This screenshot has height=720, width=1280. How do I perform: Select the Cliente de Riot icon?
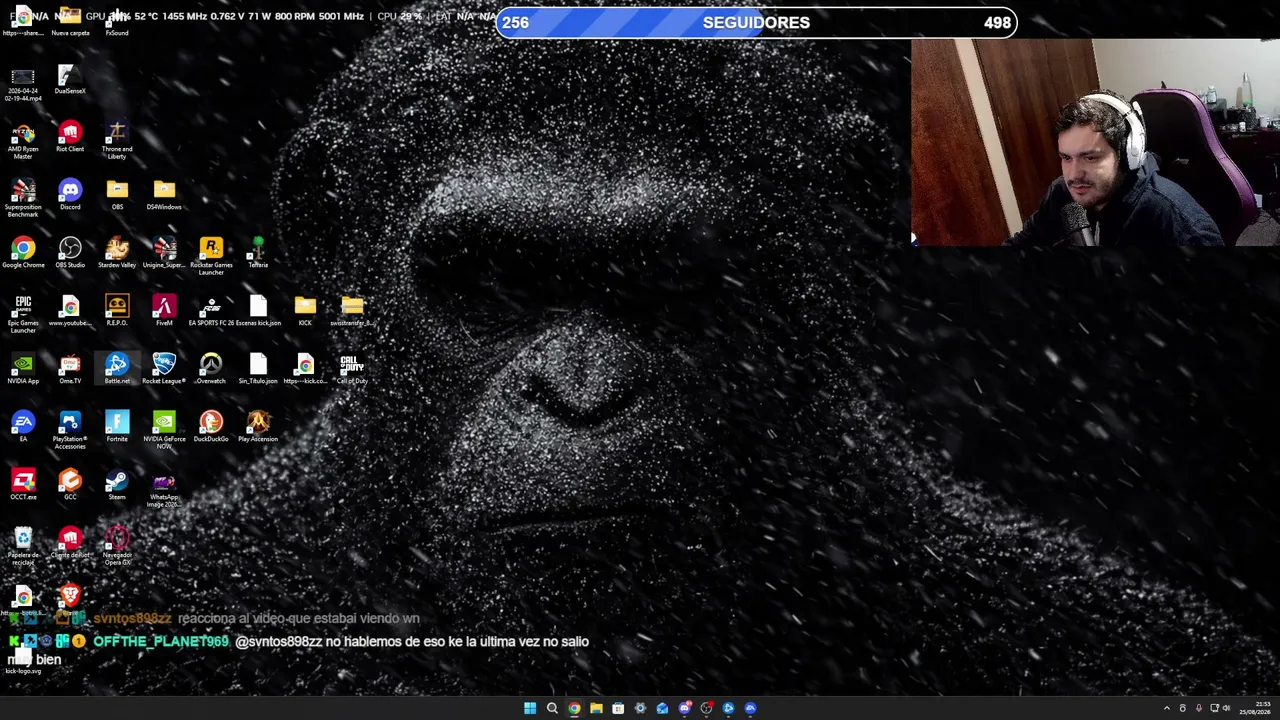pos(70,543)
